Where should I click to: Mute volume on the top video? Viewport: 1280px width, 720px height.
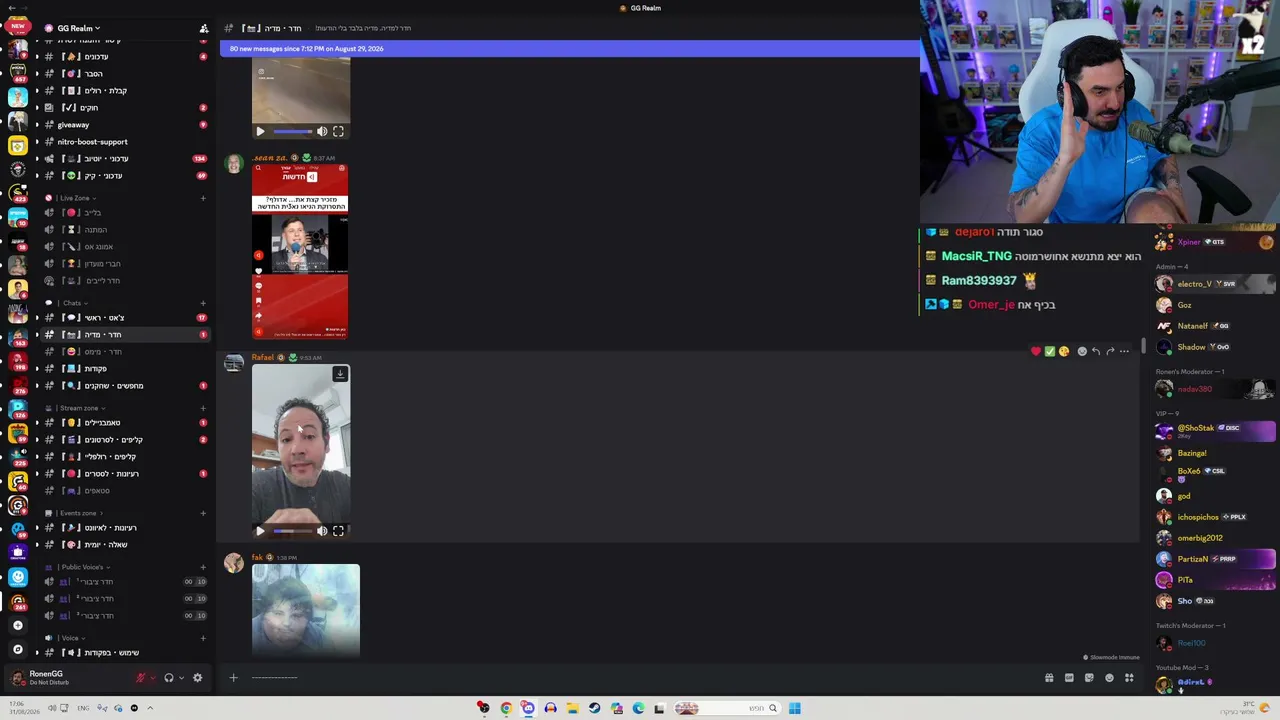[322, 131]
